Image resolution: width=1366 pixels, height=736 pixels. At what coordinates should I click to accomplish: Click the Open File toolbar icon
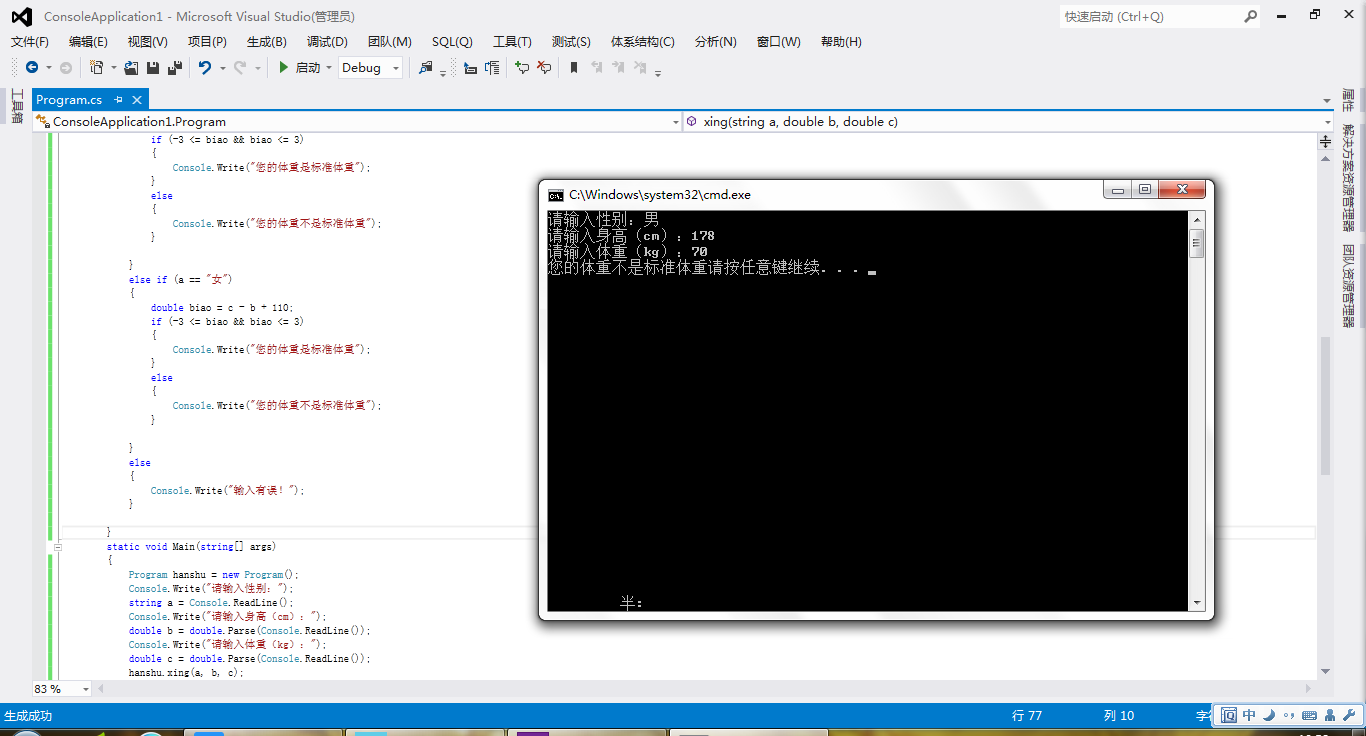[x=131, y=68]
